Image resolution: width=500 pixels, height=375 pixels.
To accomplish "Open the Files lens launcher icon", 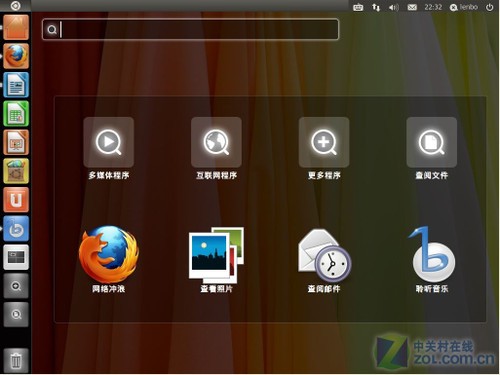I will click(16, 315).
